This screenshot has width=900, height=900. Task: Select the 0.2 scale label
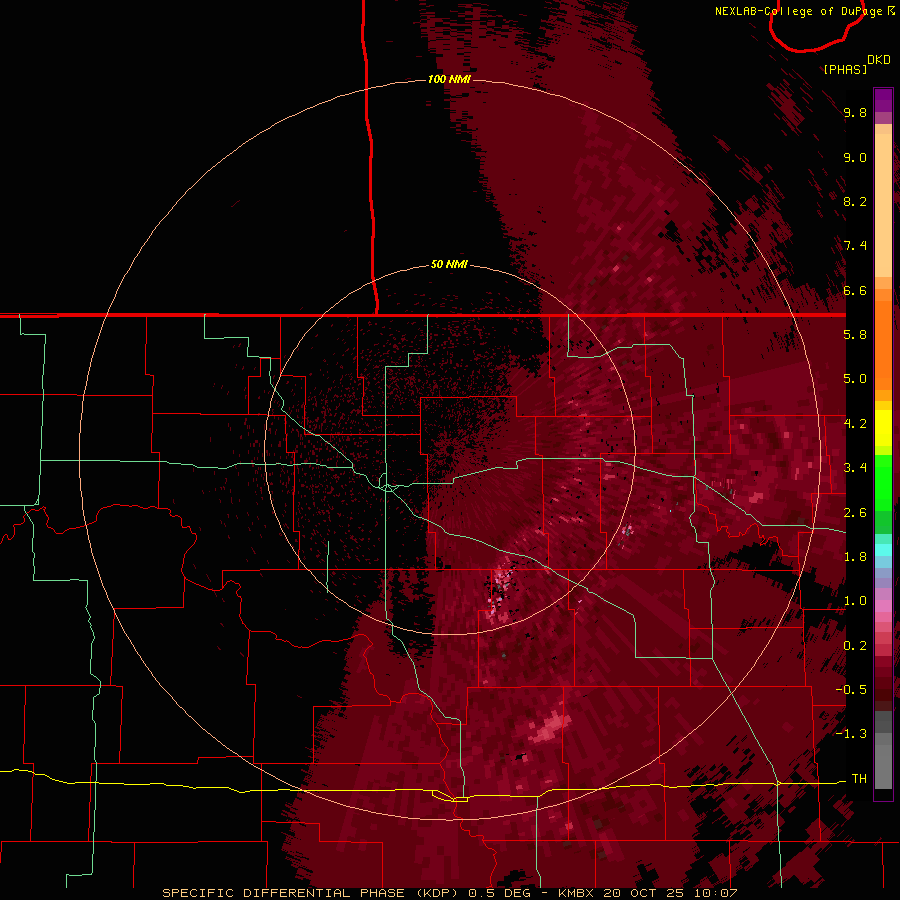click(855, 646)
